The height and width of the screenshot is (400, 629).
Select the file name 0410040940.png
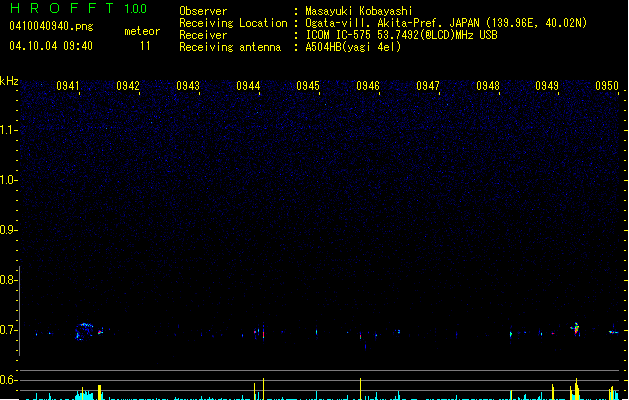pos(51,26)
